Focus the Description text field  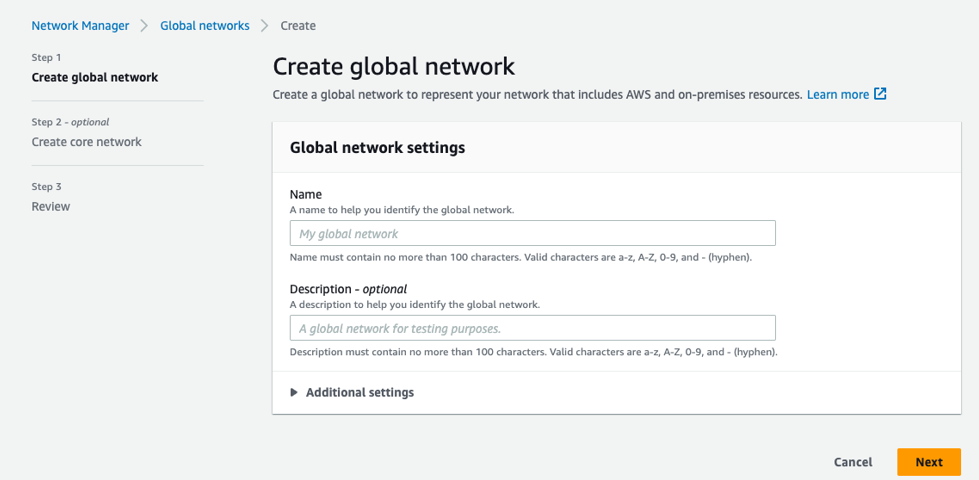coord(532,328)
